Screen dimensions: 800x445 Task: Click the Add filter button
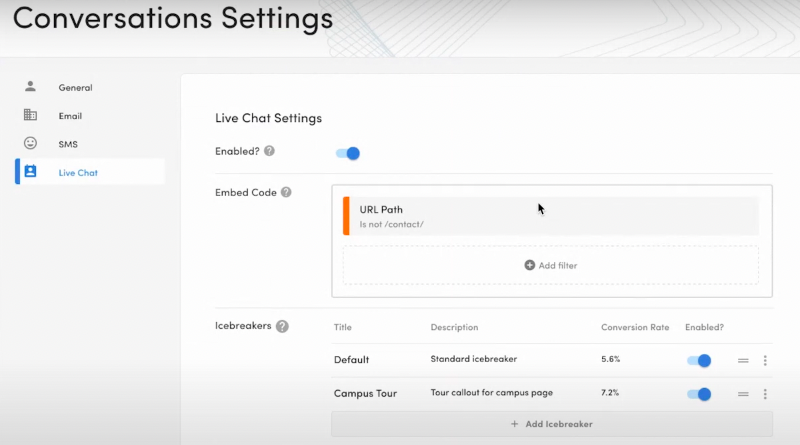point(551,265)
